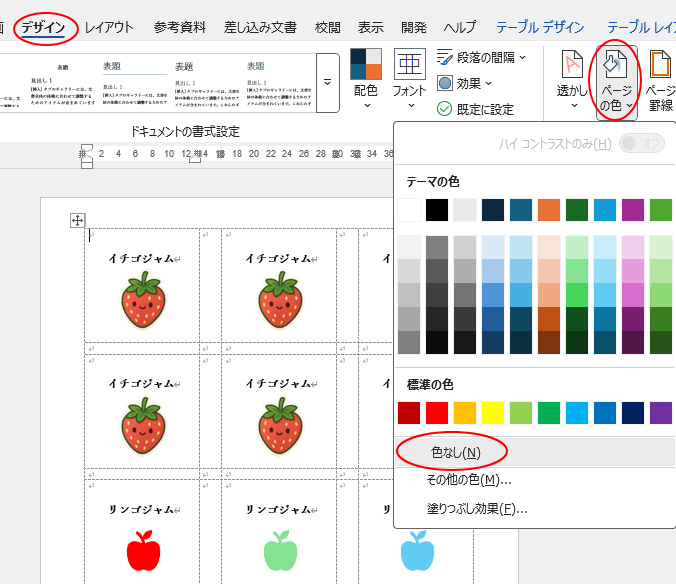Open the 配色 color scheme icon
676x584 pixels.
[366, 64]
